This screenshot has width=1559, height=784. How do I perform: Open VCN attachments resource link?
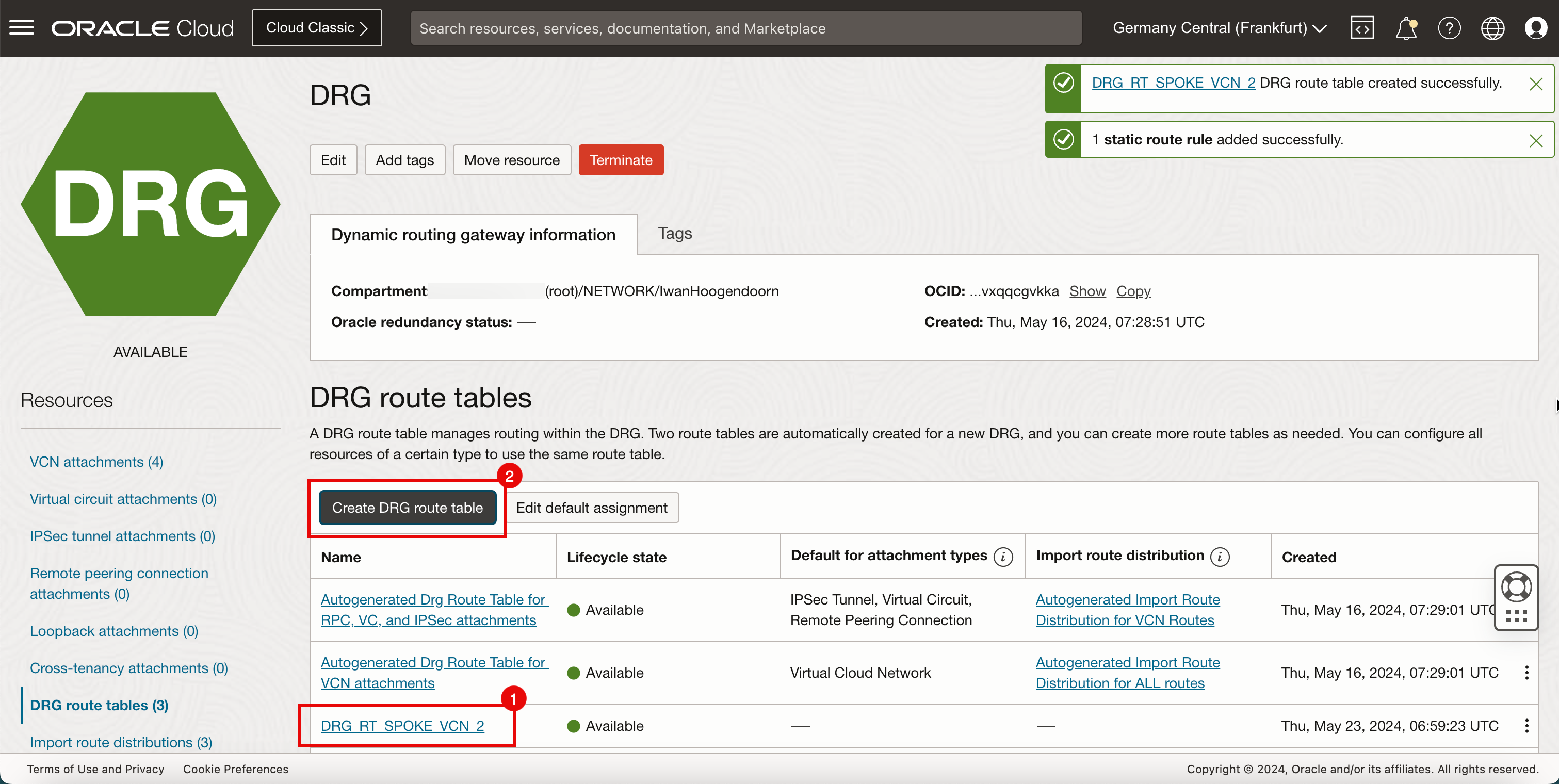click(x=96, y=461)
